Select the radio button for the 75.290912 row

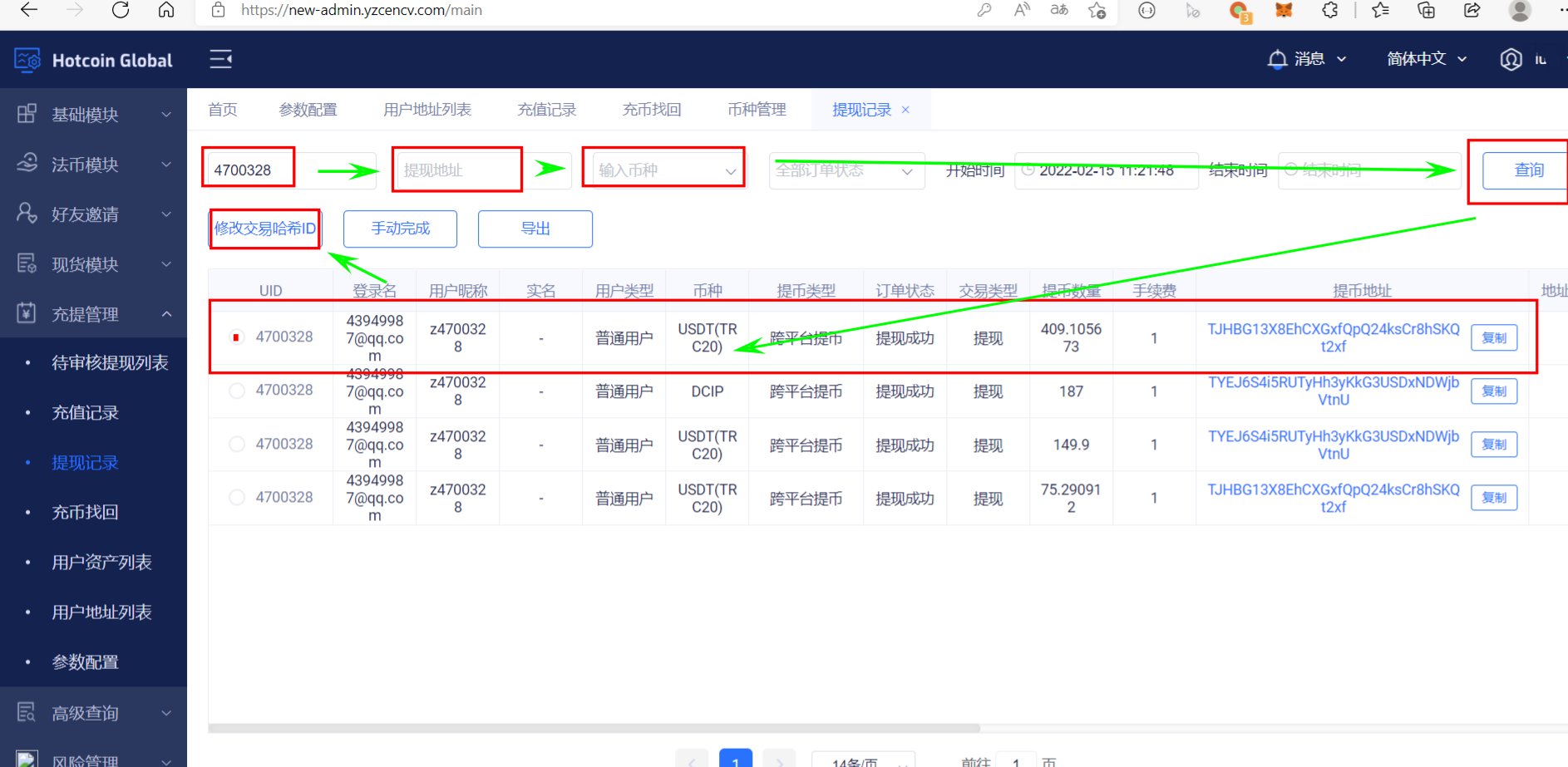[x=237, y=497]
